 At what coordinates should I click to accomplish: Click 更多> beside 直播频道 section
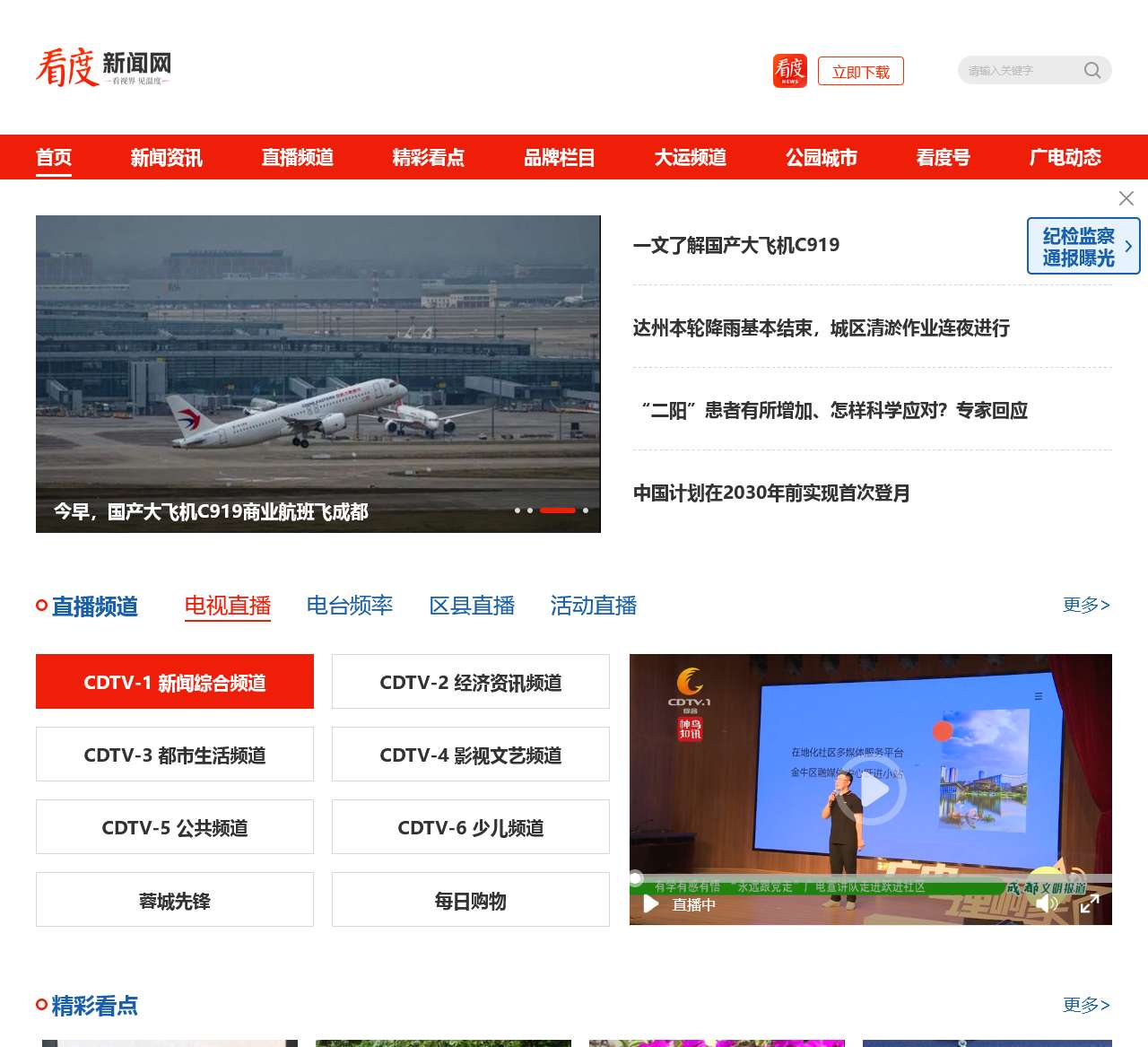tap(1087, 605)
